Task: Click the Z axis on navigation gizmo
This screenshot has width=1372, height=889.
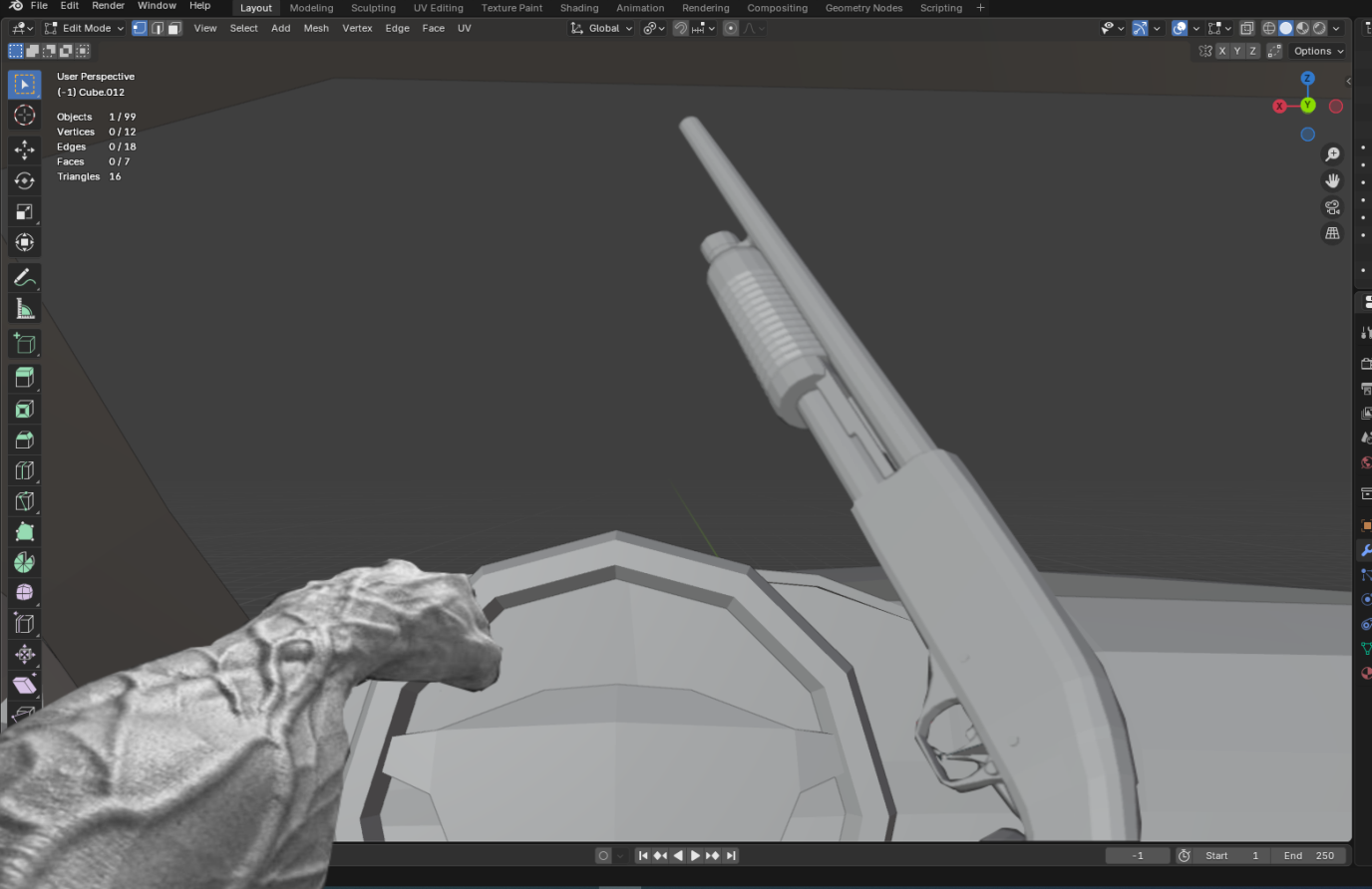Action: (x=1307, y=79)
